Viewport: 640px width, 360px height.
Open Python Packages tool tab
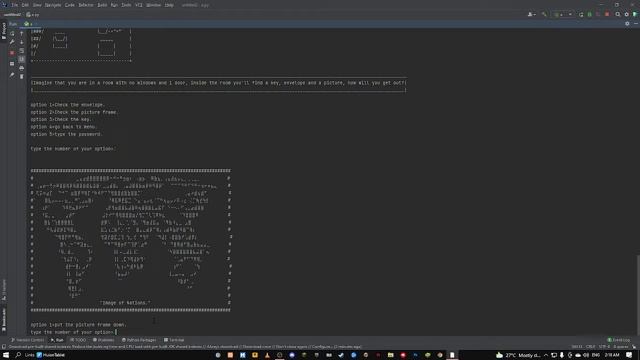click(x=139, y=340)
